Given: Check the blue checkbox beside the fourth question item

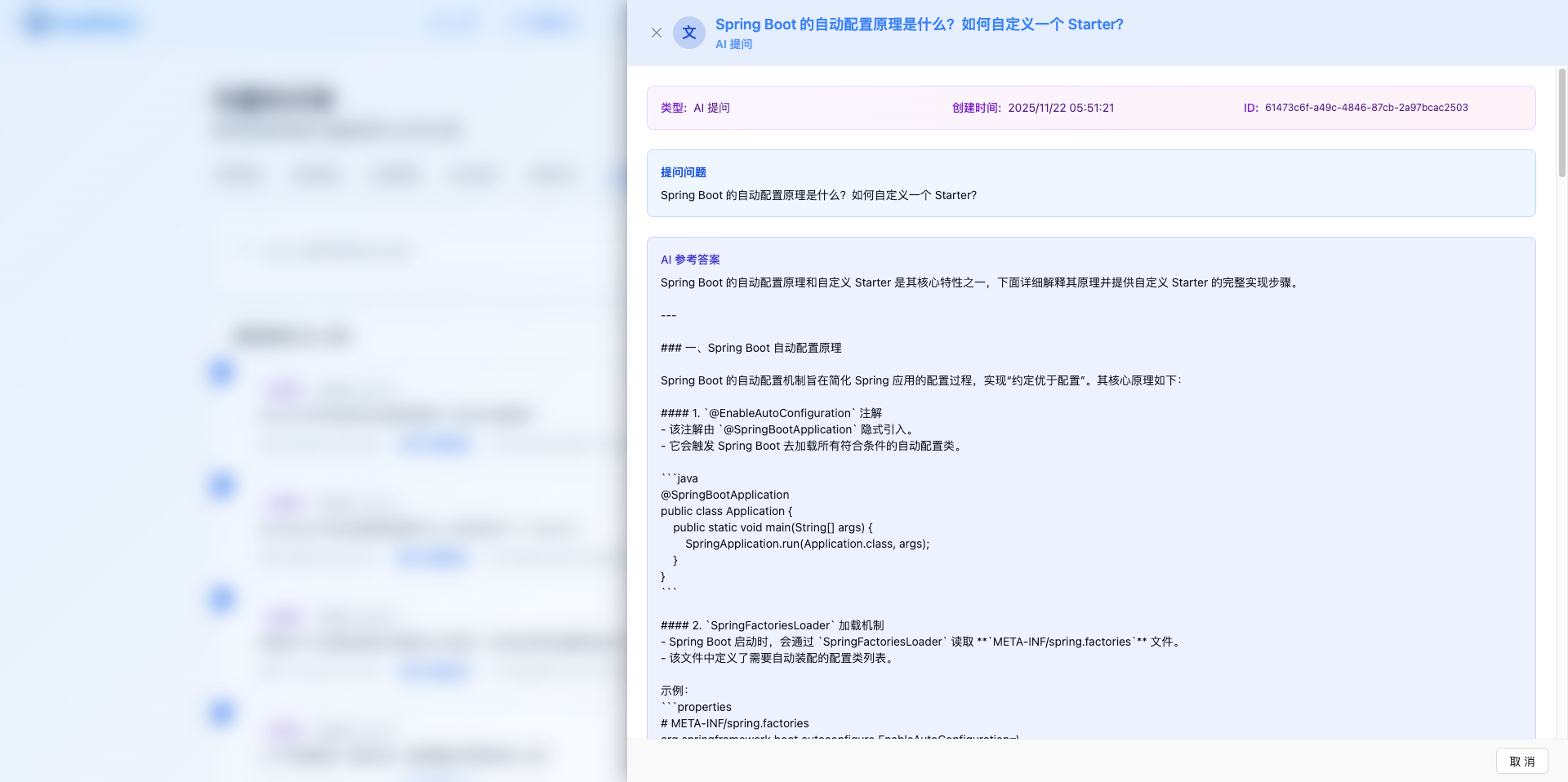Looking at the screenshot, I should (x=221, y=713).
